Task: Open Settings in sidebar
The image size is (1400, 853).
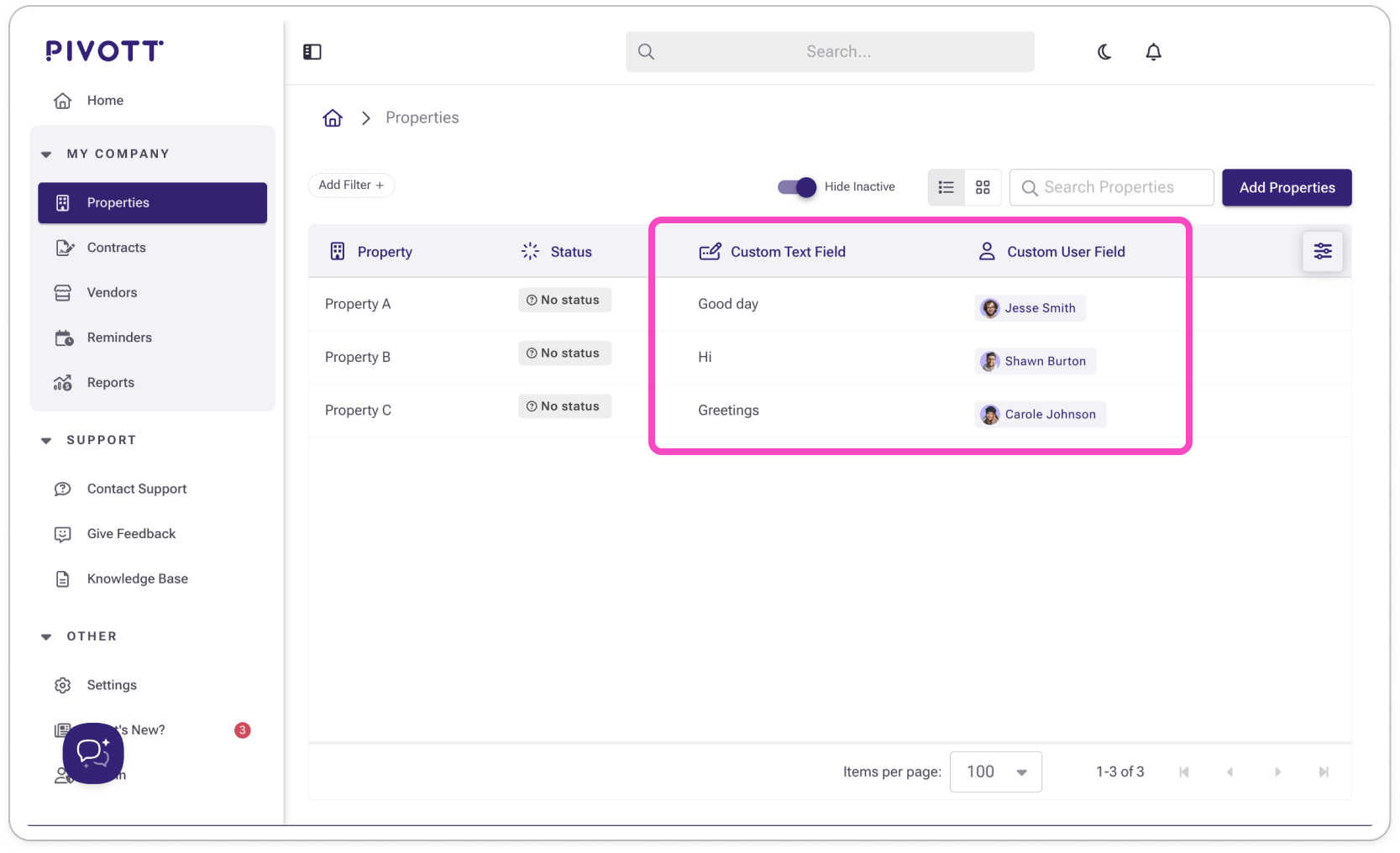Action: coord(153,686)
